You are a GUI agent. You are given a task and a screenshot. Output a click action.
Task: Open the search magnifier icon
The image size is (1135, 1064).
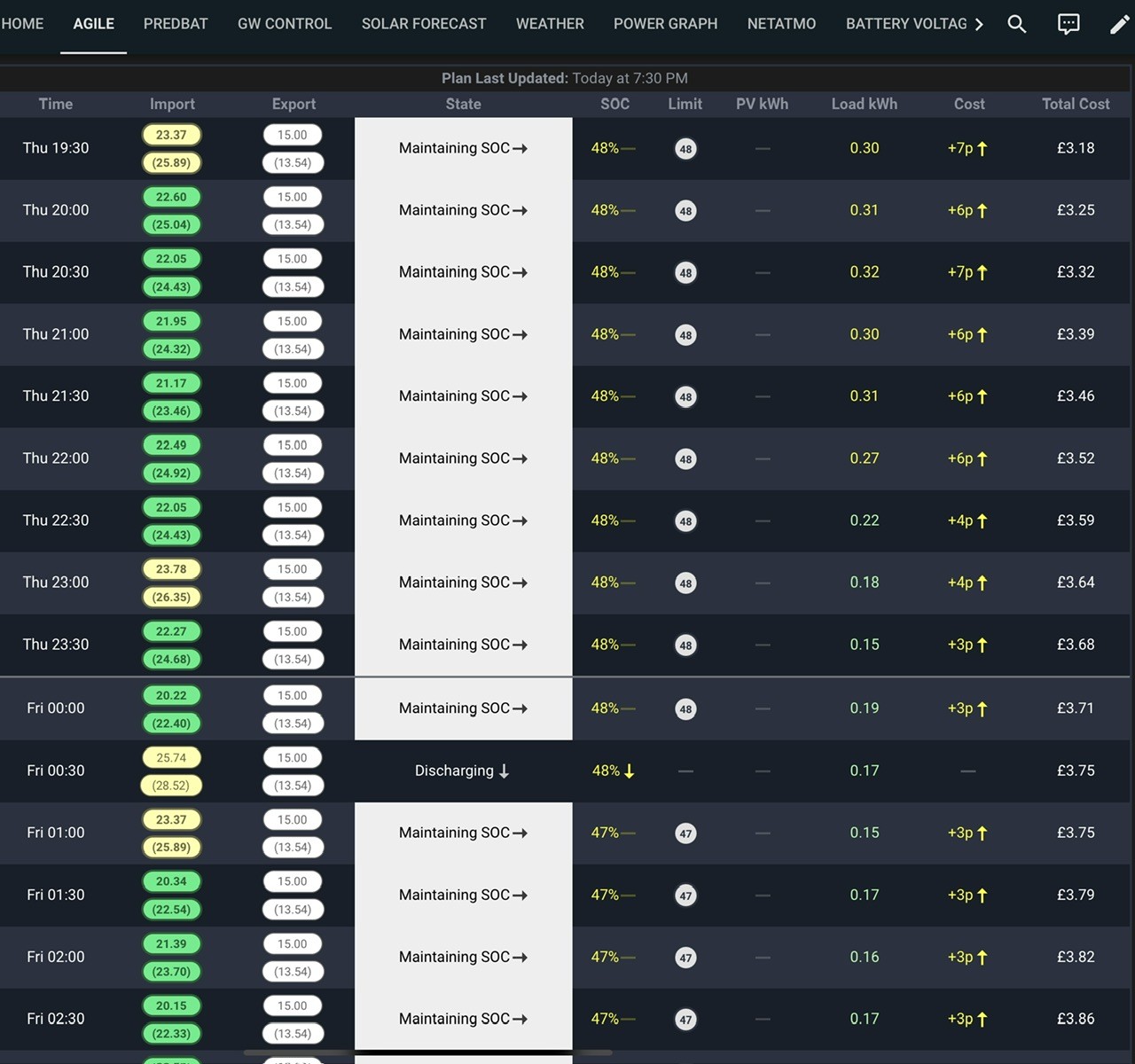(1017, 24)
